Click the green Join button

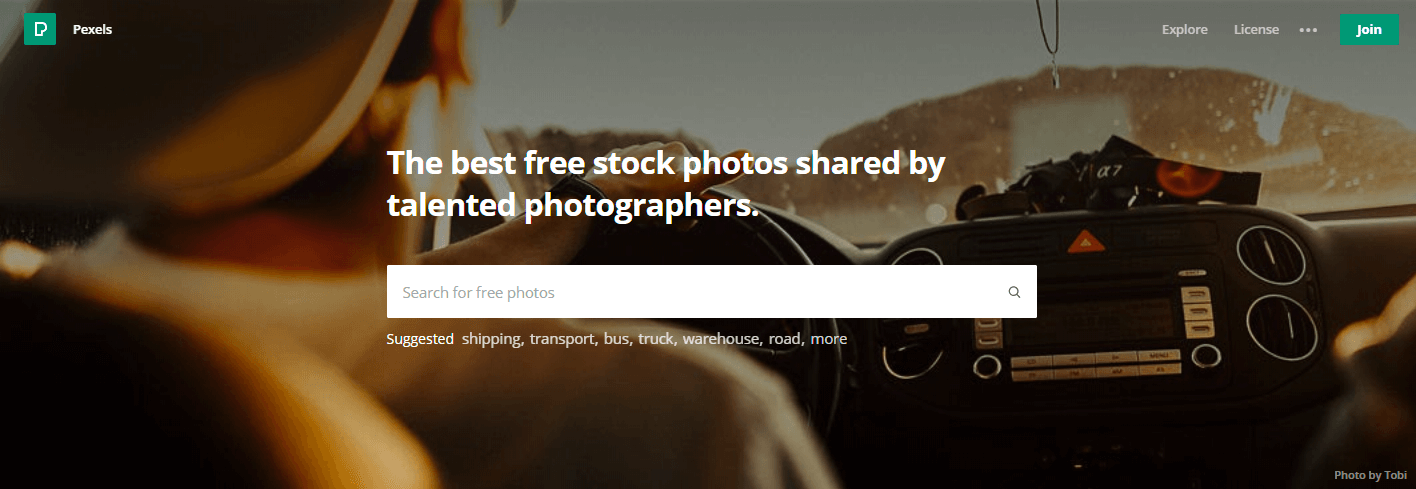1369,29
